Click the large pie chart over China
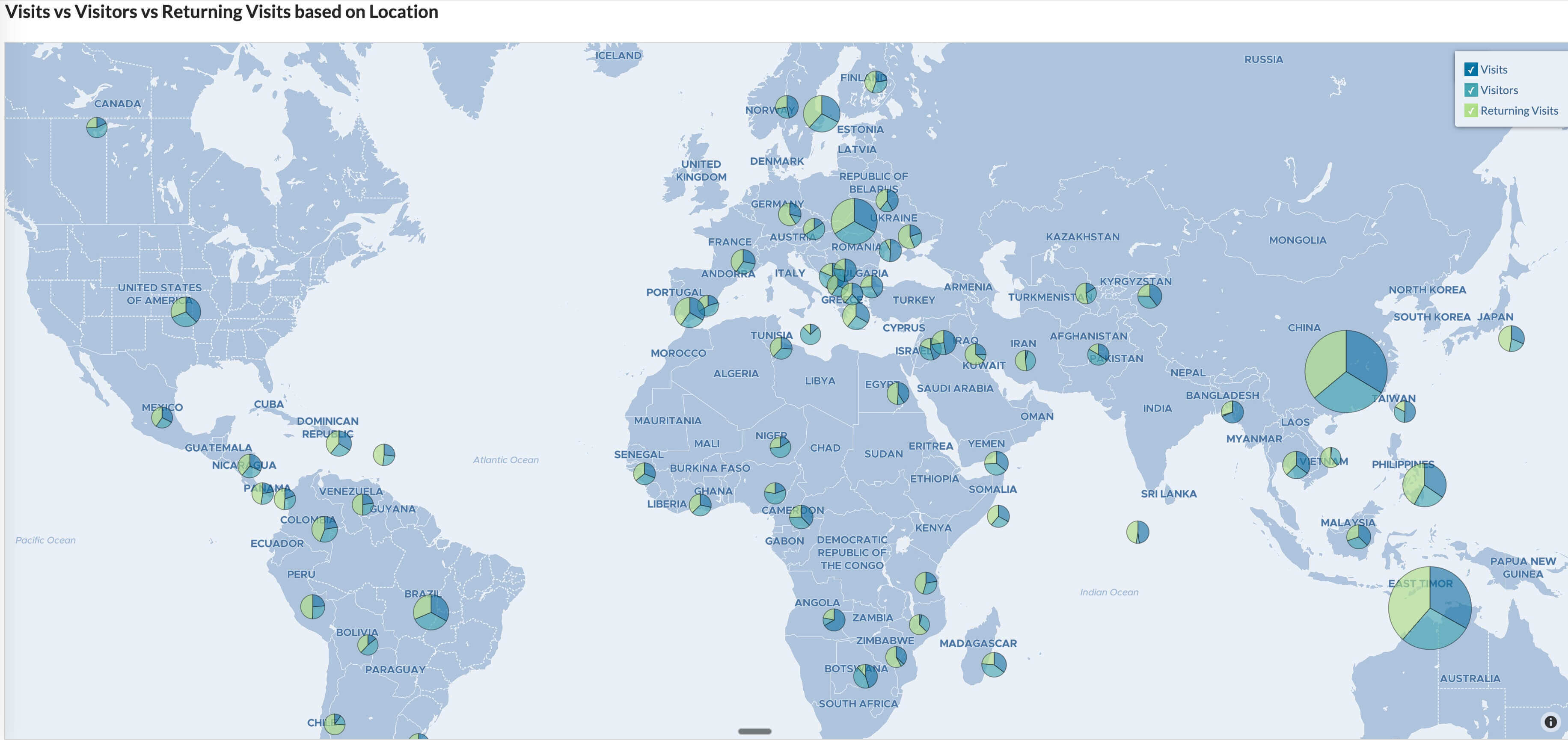This screenshot has width=1568, height=740. 1346,371
